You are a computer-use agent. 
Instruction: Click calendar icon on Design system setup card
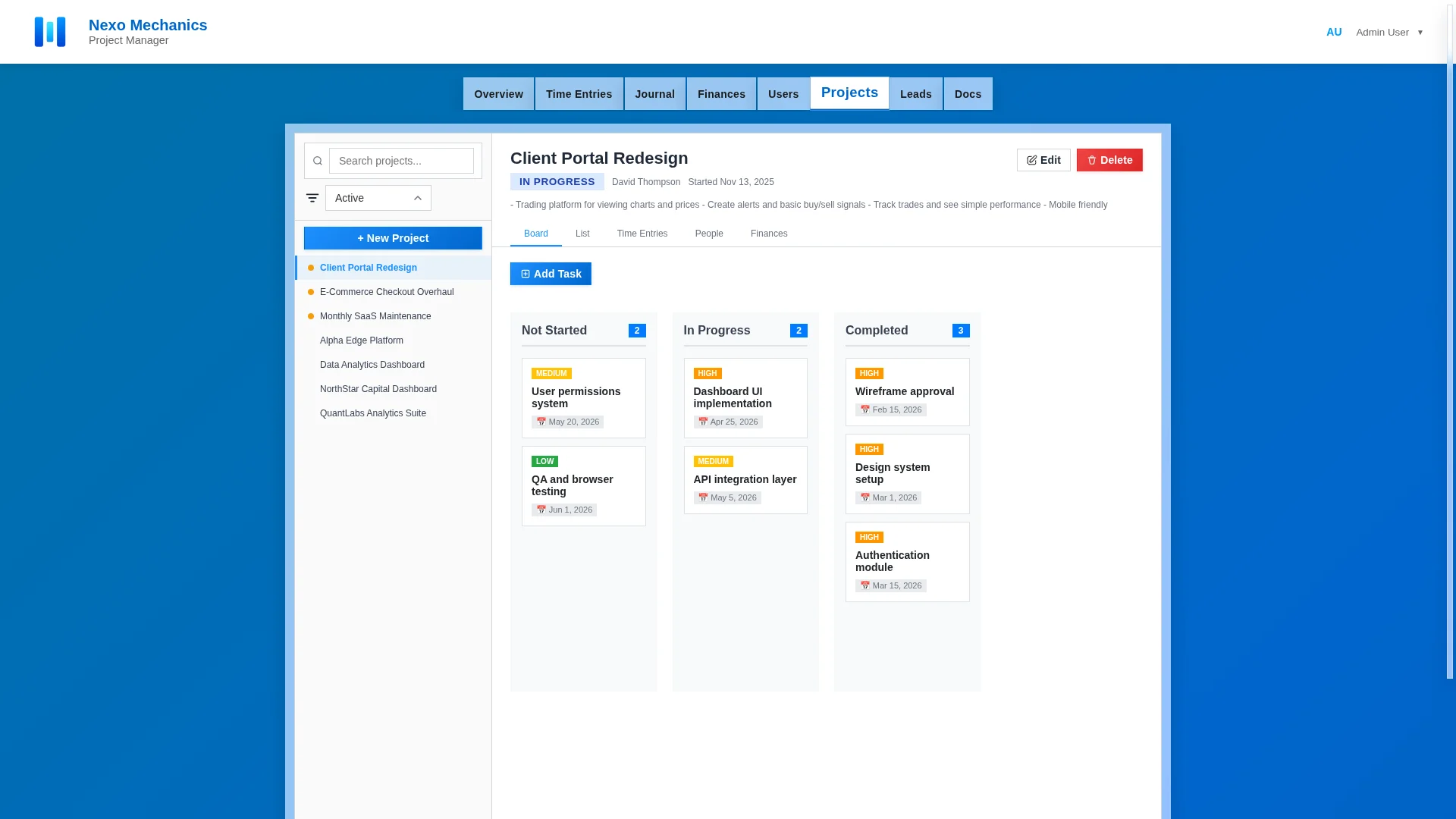865,497
